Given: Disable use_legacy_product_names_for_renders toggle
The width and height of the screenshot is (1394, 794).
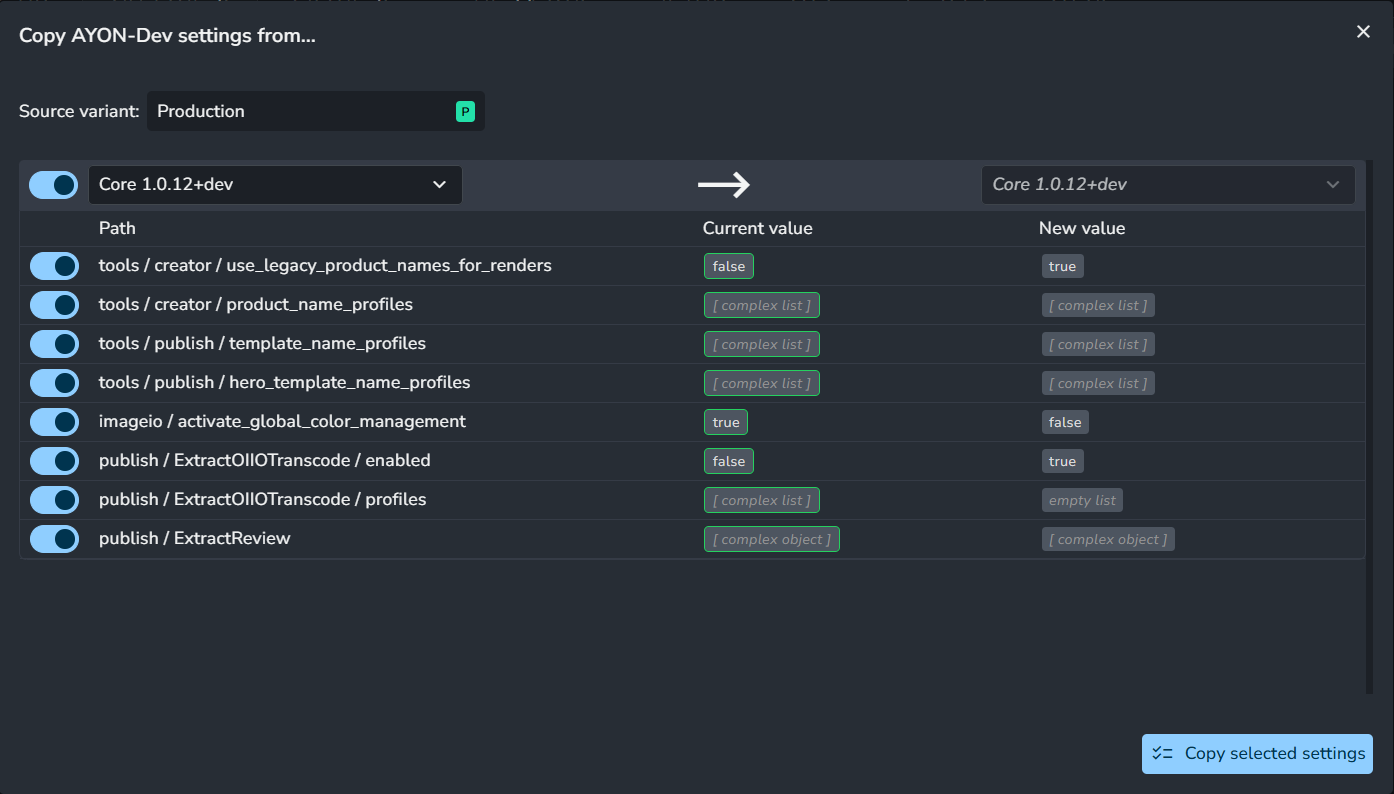Looking at the screenshot, I should point(54,266).
